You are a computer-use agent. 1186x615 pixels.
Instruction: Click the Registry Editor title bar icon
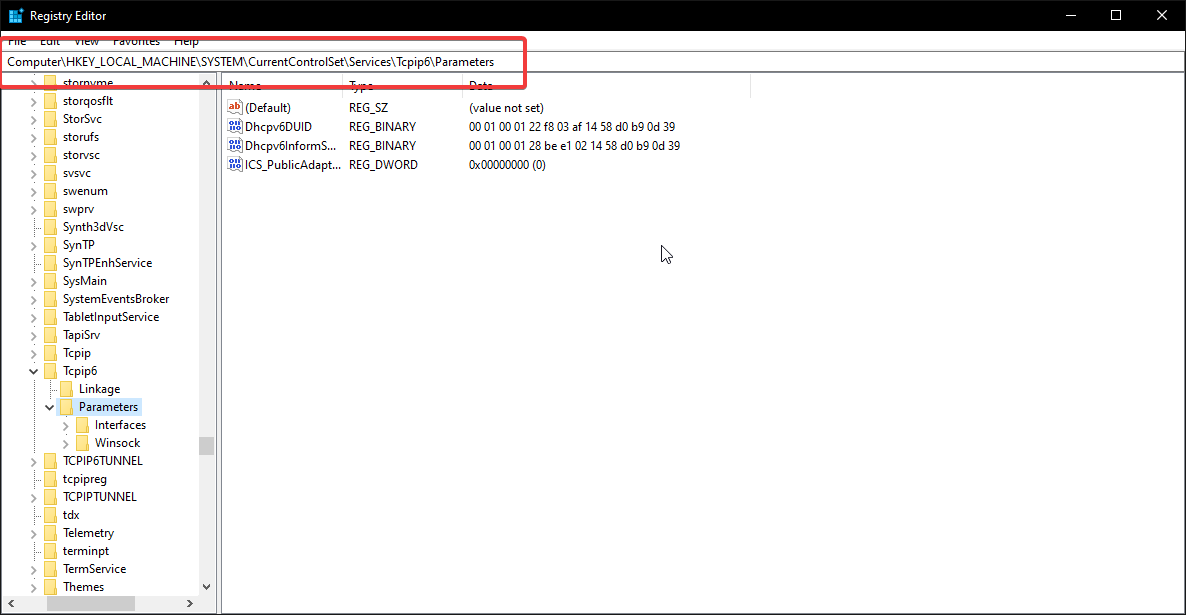coord(15,15)
